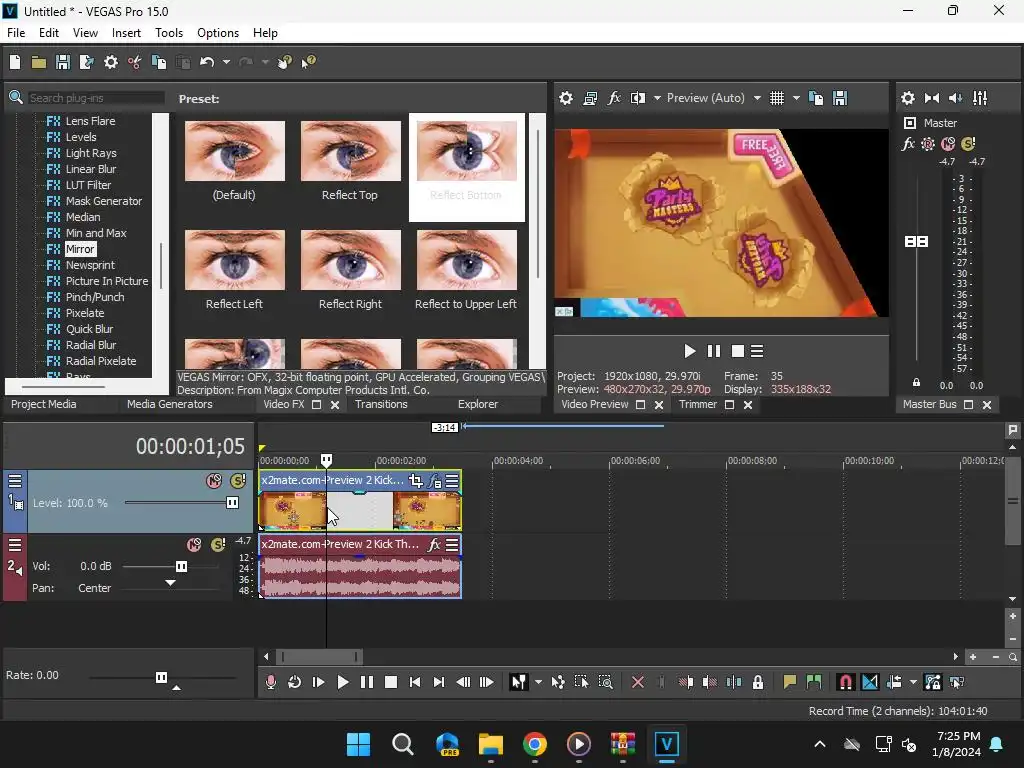This screenshot has width=1024, height=768.
Task: Open Video Preview project properties gear
Action: click(x=566, y=98)
